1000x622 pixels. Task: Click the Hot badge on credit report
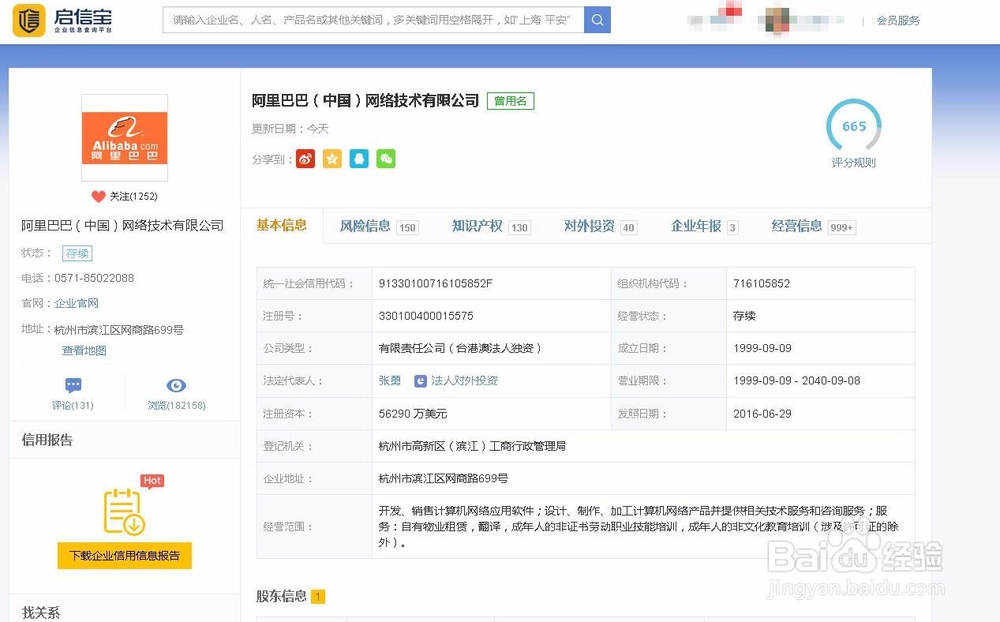[x=152, y=480]
